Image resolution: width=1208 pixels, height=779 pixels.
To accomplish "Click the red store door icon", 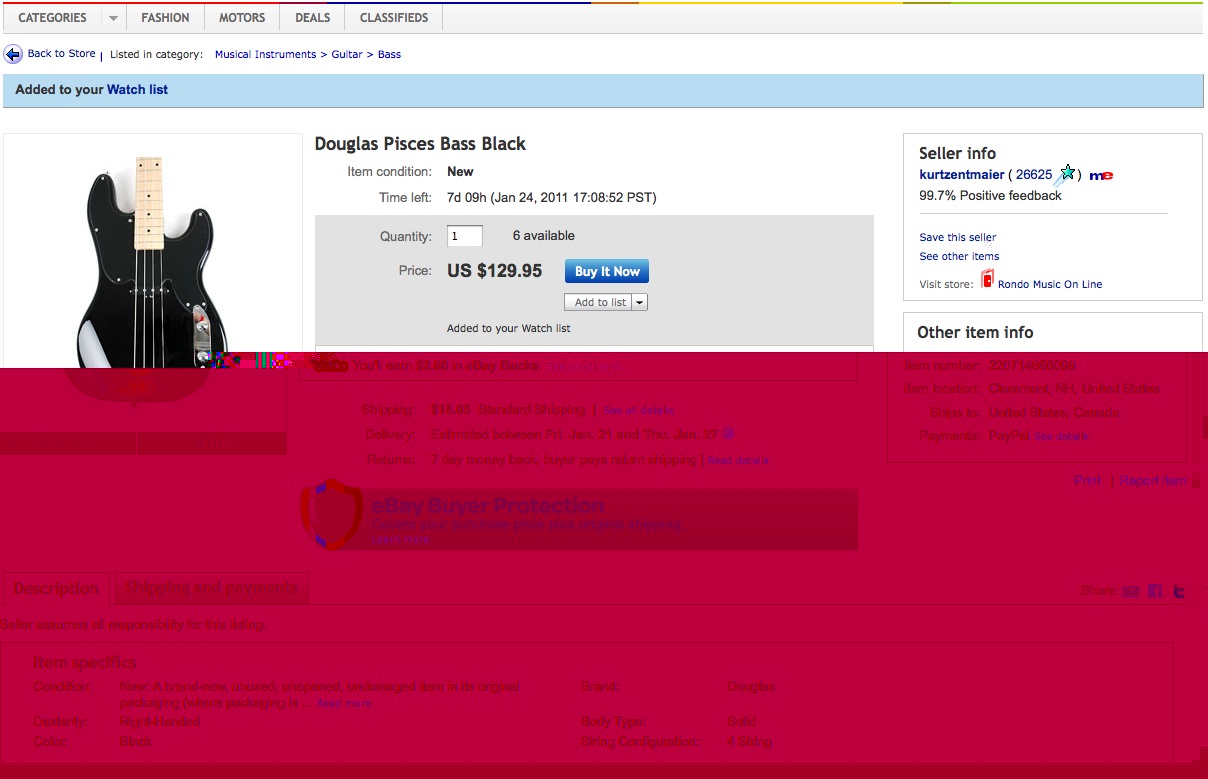I will [987, 279].
